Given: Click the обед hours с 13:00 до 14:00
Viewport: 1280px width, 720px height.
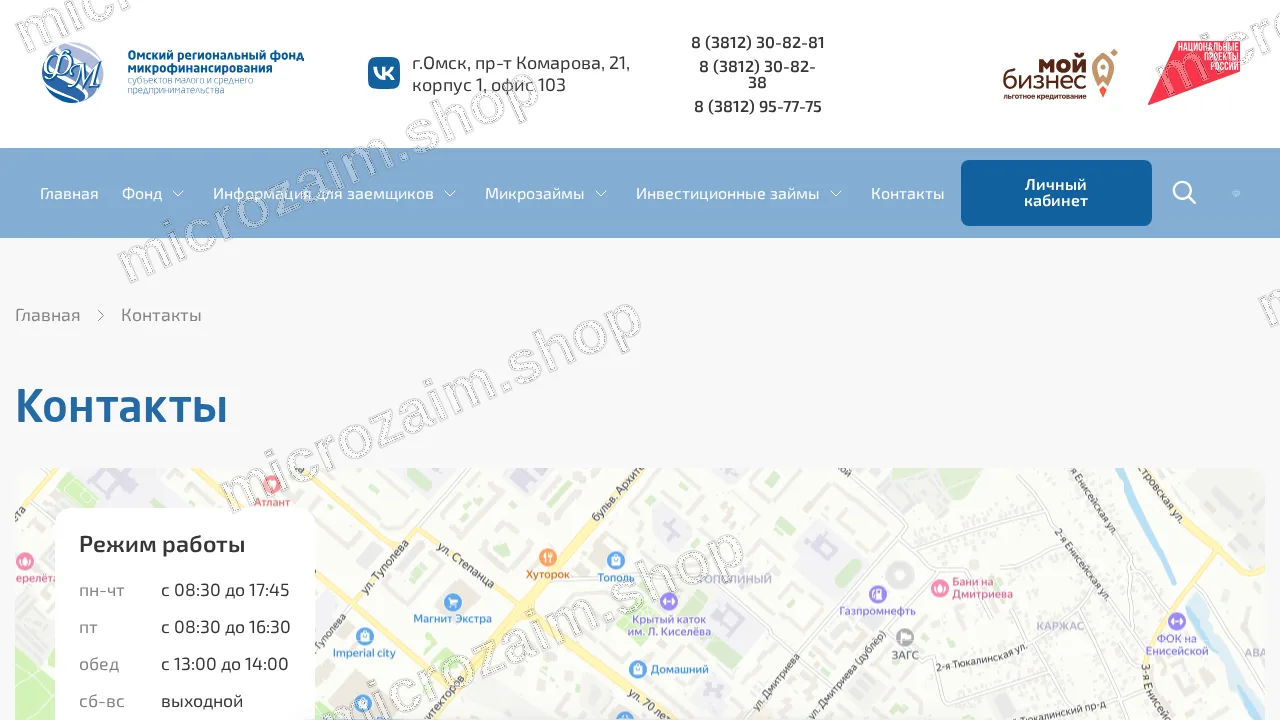Looking at the screenshot, I should pyautogui.click(x=225, y=664).
